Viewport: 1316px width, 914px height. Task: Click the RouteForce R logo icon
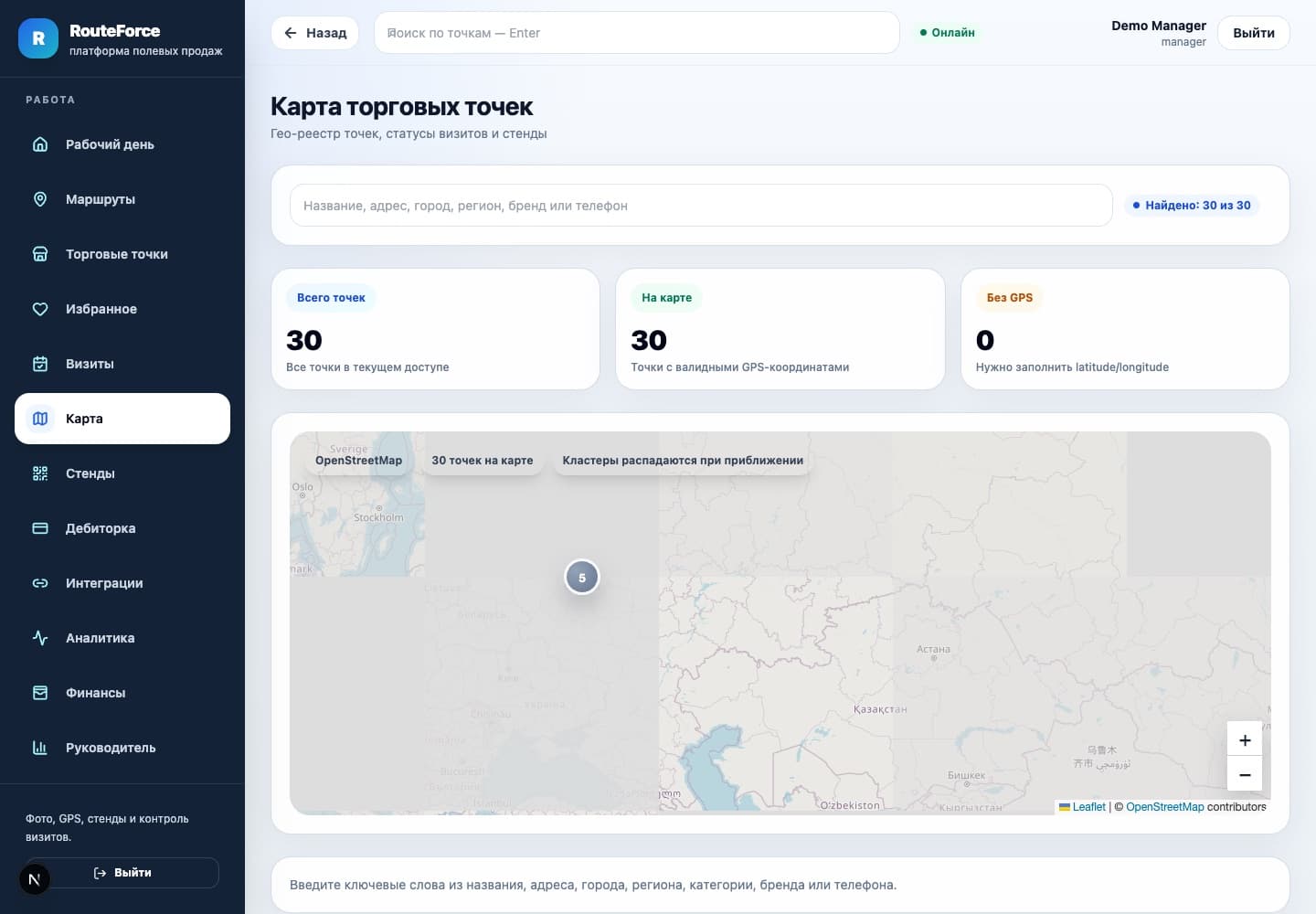pyautogui.click(x=38, y=38)
